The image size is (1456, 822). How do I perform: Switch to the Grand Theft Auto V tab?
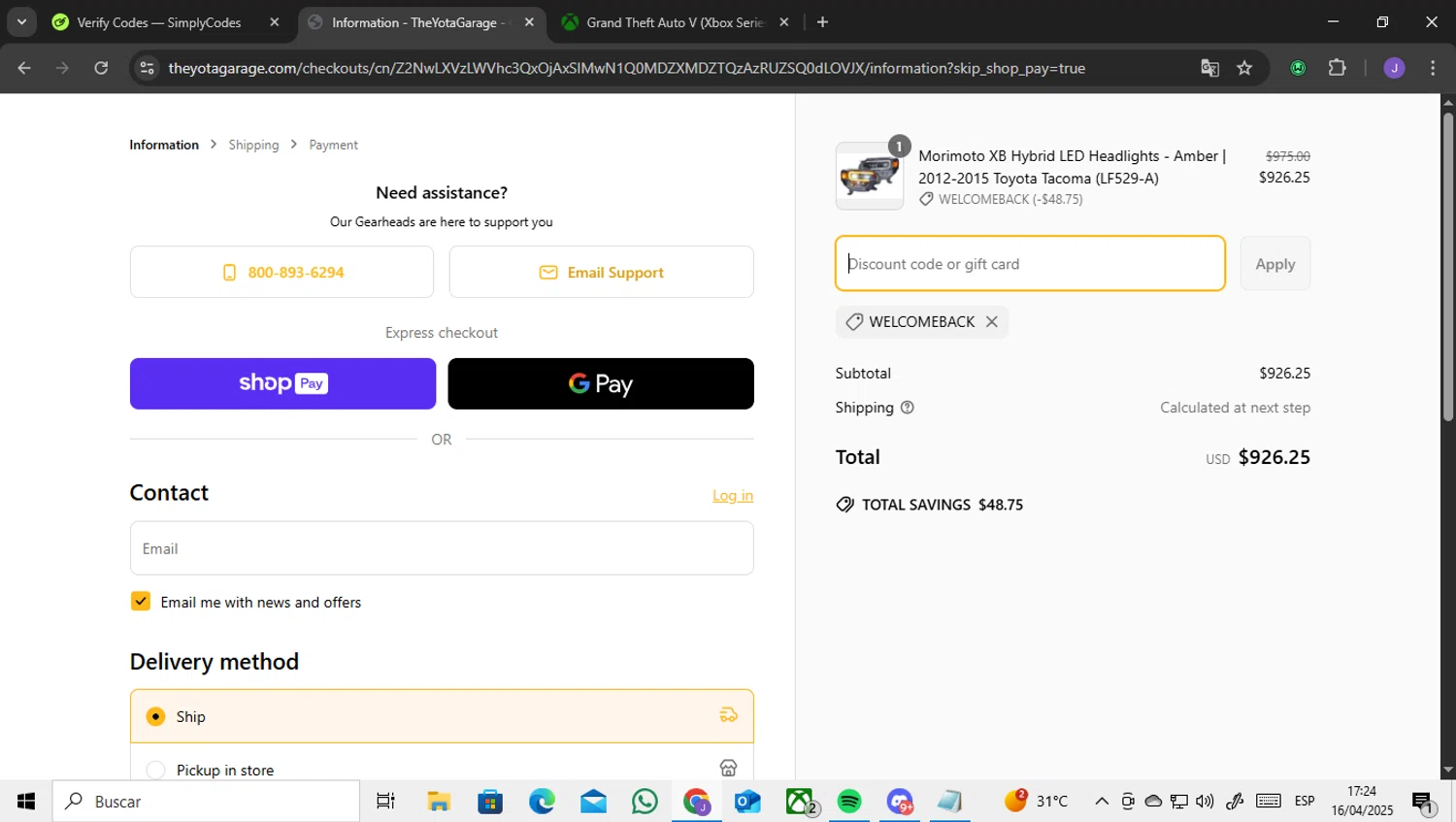click(675, 22)
